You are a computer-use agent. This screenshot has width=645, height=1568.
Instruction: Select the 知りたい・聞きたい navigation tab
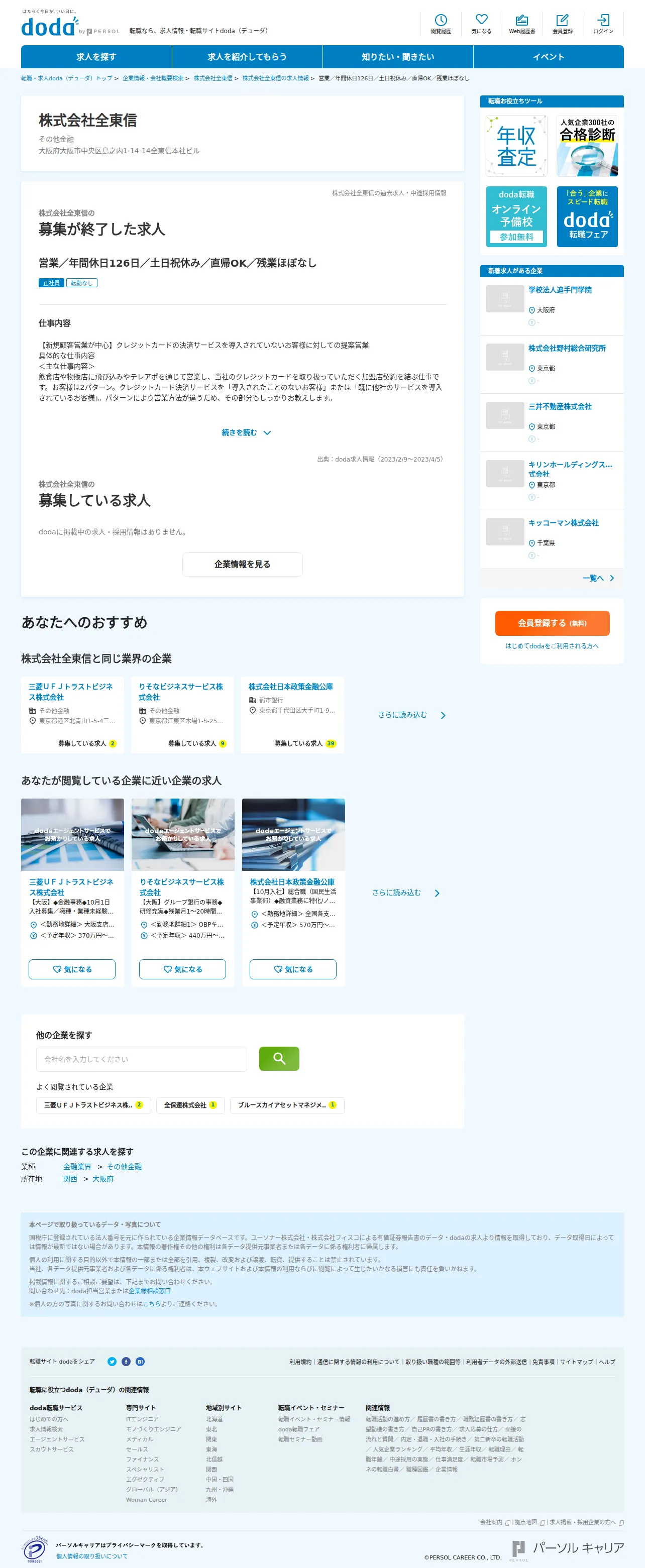398,57
